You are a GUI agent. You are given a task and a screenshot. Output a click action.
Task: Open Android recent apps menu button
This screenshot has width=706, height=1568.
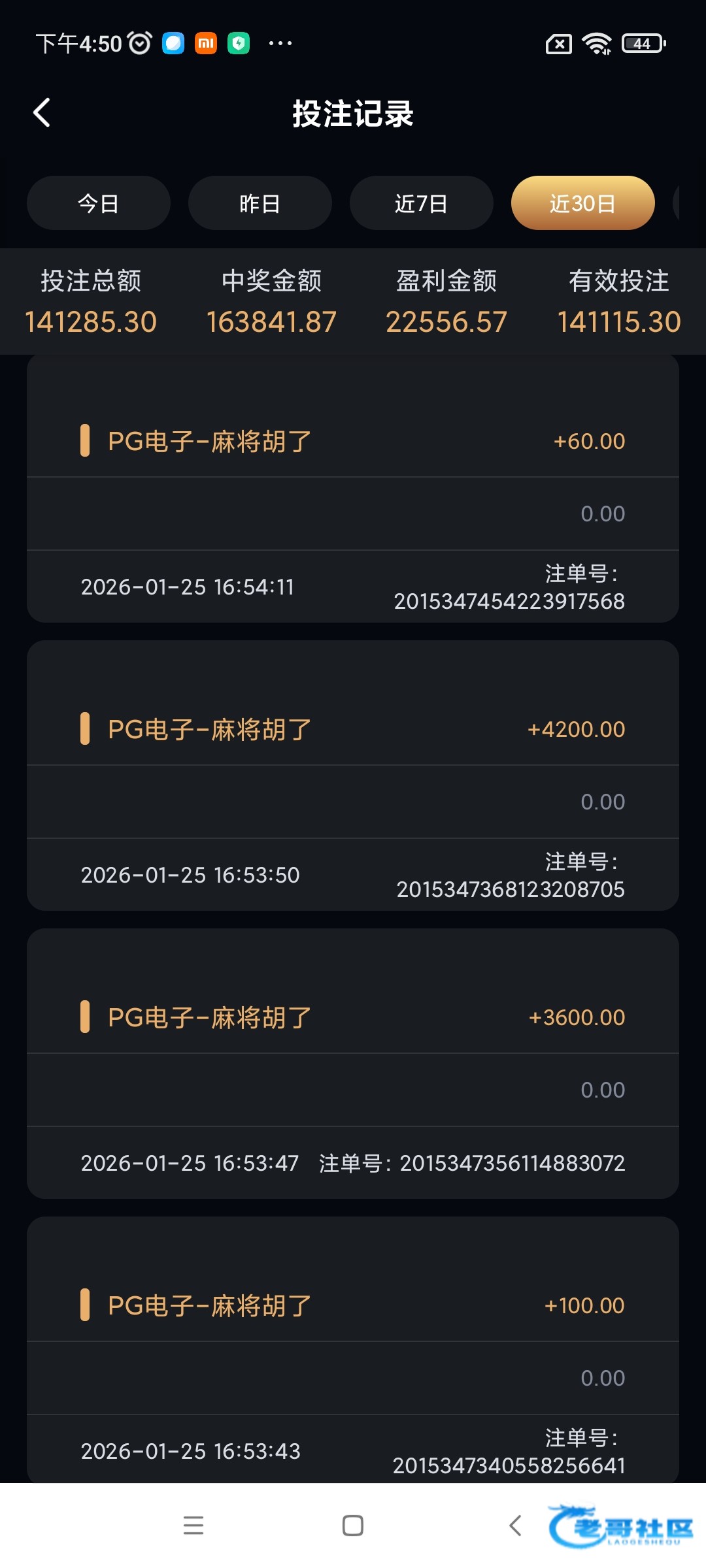tap(193, 1525)
